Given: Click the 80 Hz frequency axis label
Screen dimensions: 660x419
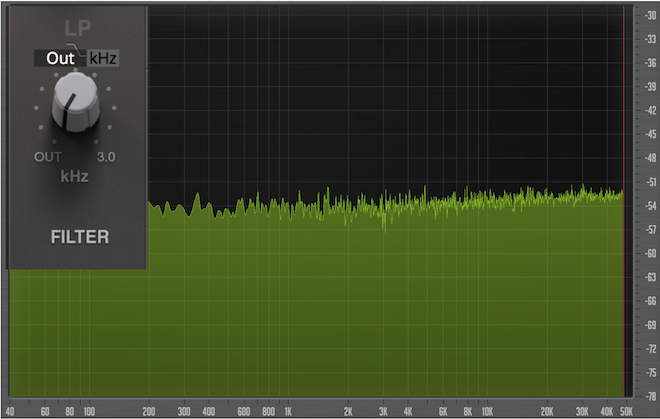Looking at the screenshot, I should click(x=69, y=411).
